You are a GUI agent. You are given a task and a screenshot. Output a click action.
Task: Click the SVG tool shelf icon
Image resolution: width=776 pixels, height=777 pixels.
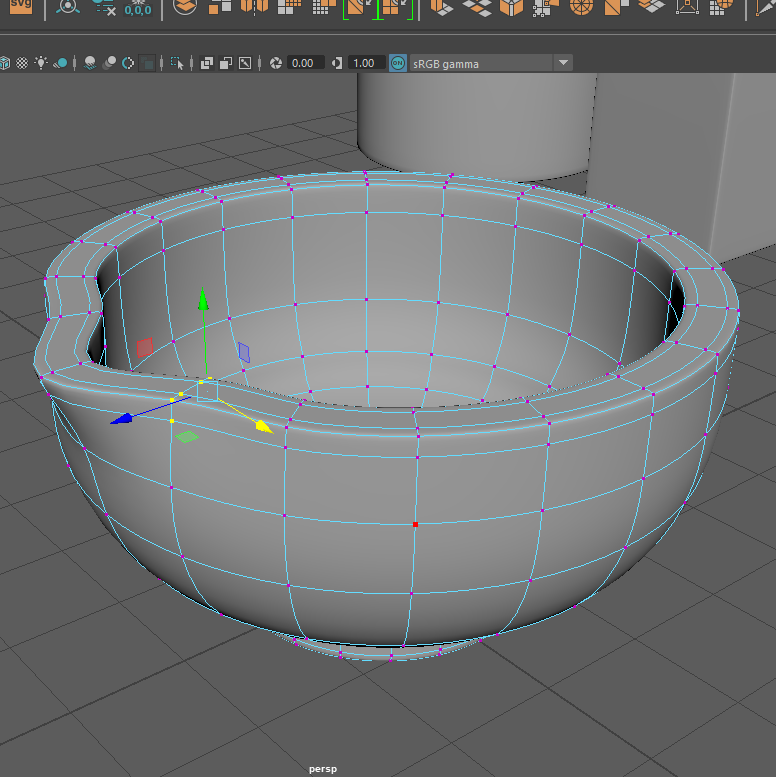point(22,8)
